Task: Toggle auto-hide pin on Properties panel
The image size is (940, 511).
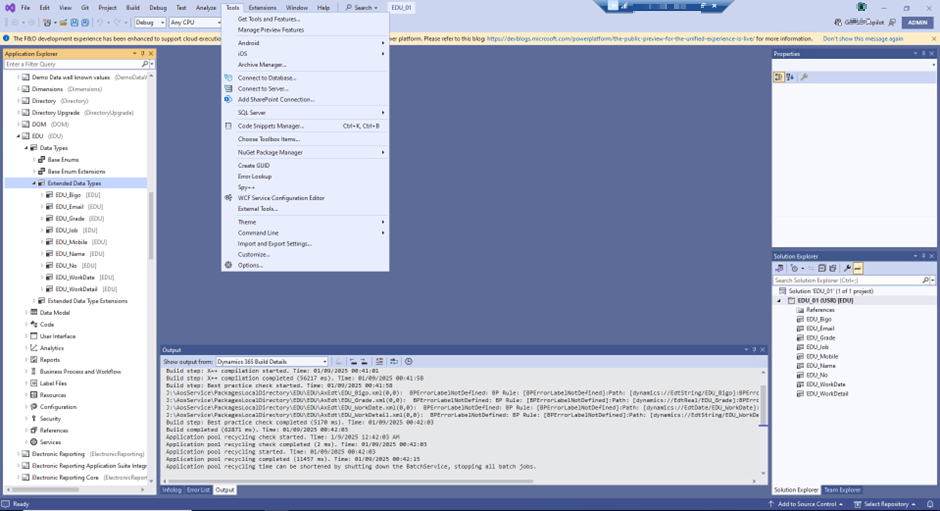Action: (x=924, y=54)
